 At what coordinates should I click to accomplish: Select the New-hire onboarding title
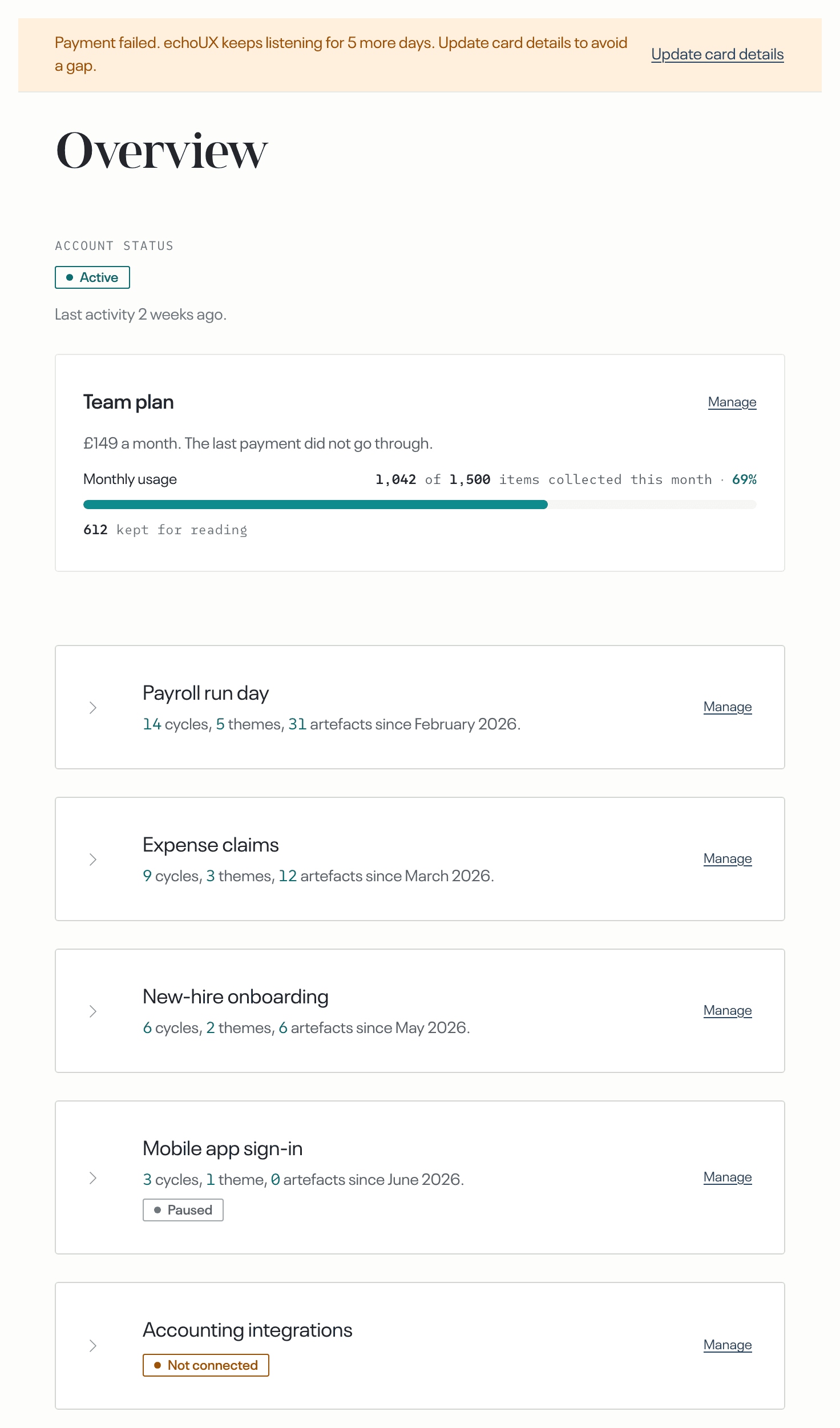236,997
